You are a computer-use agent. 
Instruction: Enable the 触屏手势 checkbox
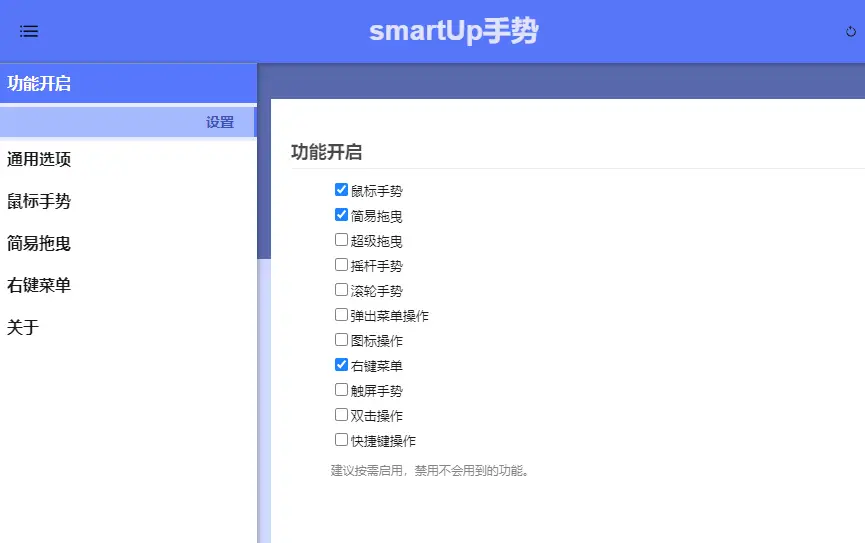click(341, 390)
